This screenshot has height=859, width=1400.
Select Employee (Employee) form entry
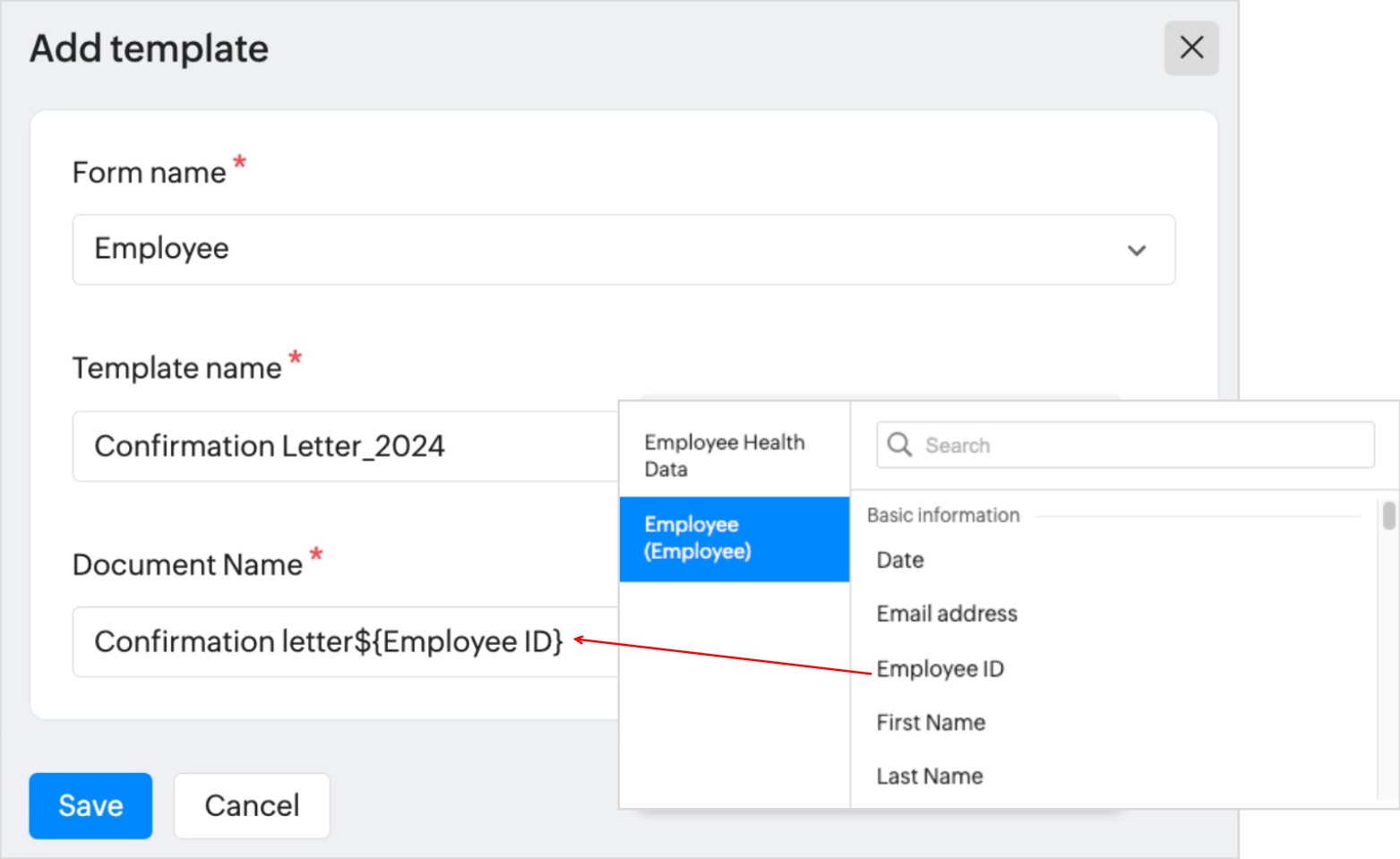pyautogui.click(x=734, y=538)
